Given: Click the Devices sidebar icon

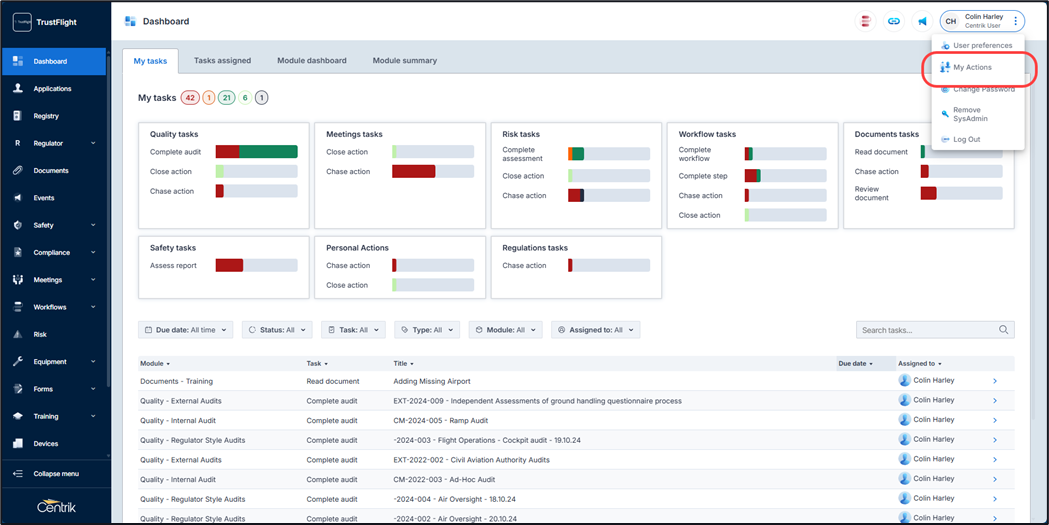Looking at the screenshot, I should pyautogui.click(x=17, y=444).
